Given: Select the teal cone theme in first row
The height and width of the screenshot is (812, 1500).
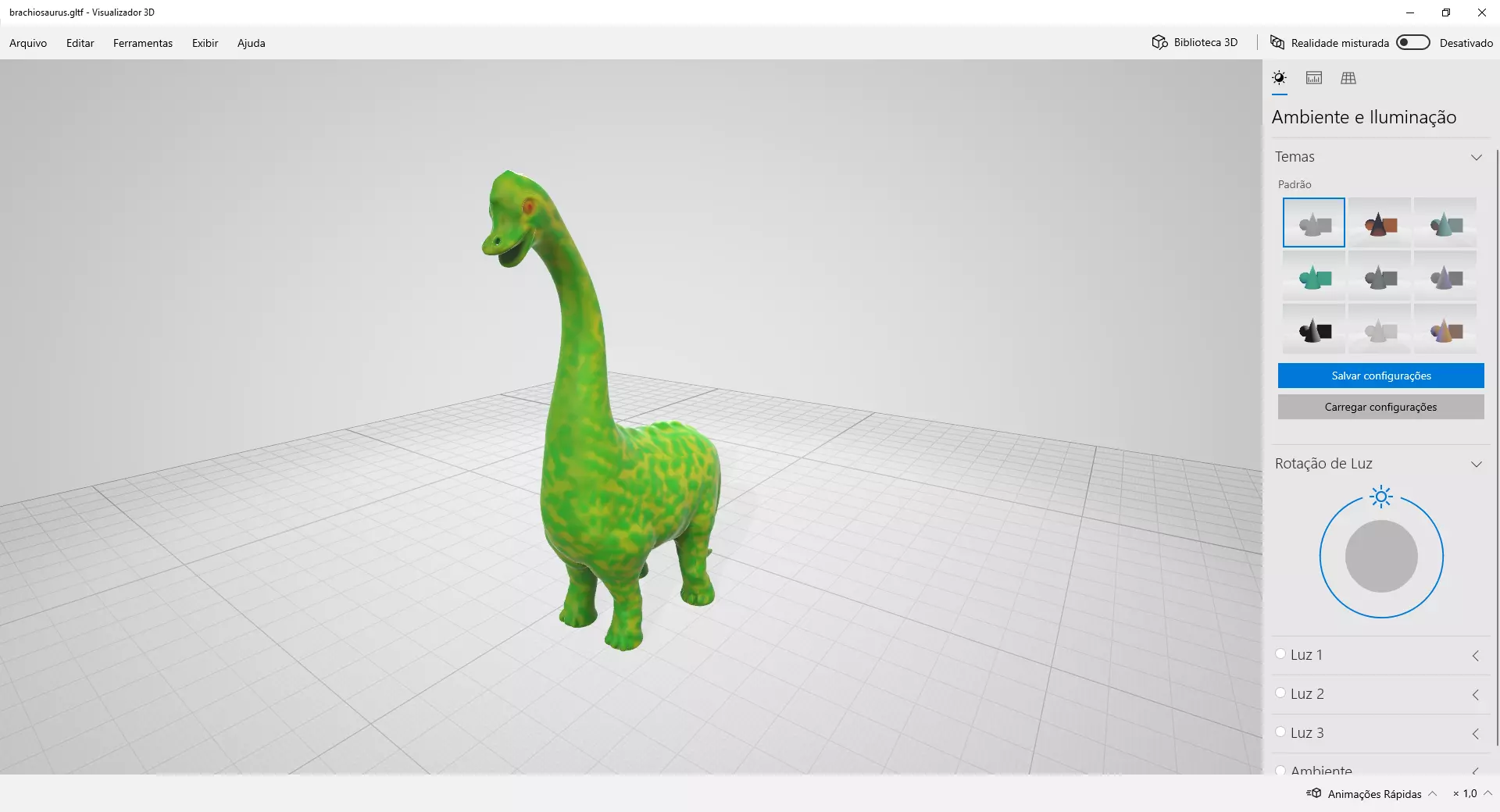Looking at the screenshot, I should [1445, 223].
